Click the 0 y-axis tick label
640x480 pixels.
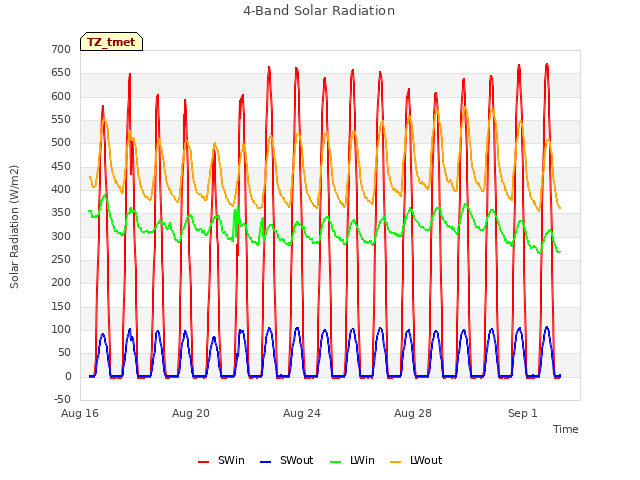click(68, 377)
